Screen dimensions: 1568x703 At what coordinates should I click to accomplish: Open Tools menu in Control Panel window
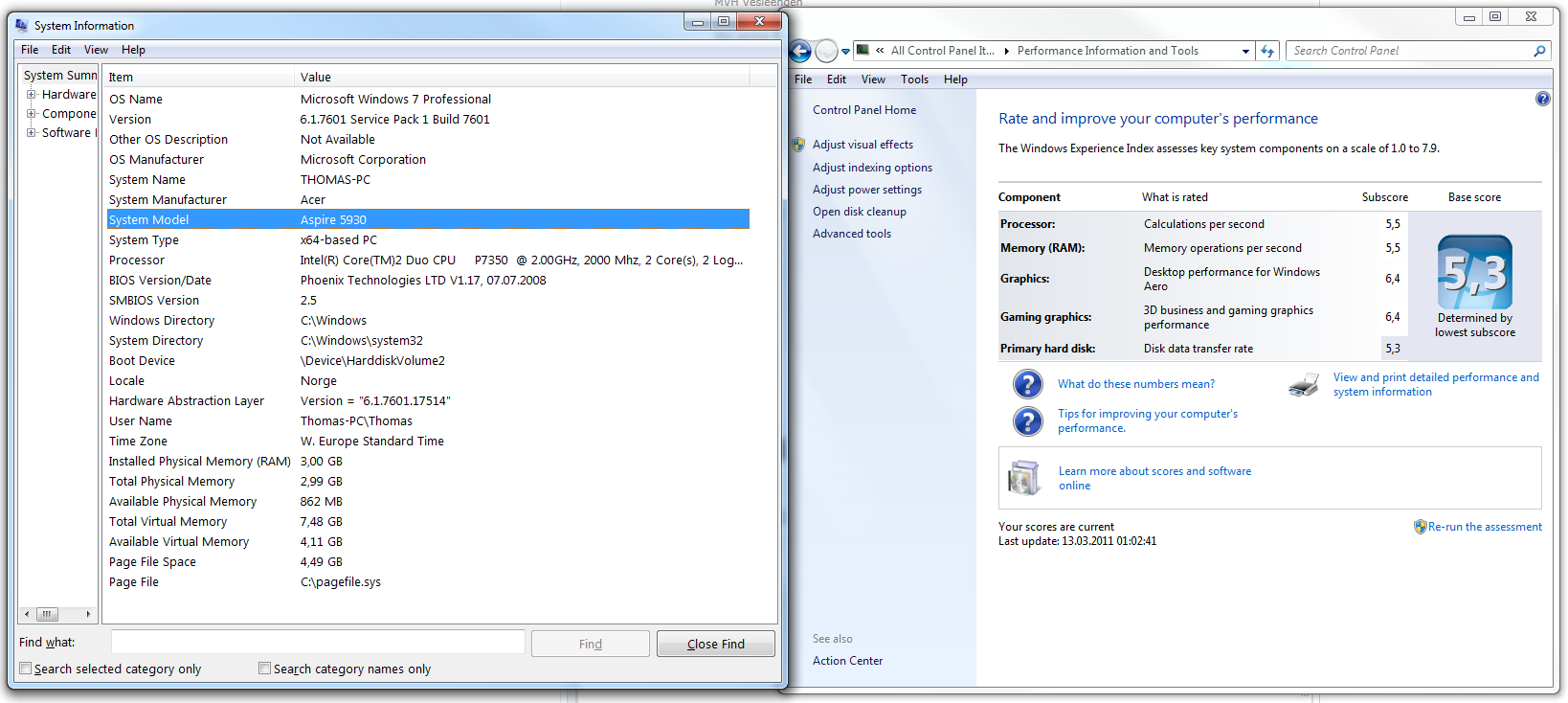tap(914, 79)
